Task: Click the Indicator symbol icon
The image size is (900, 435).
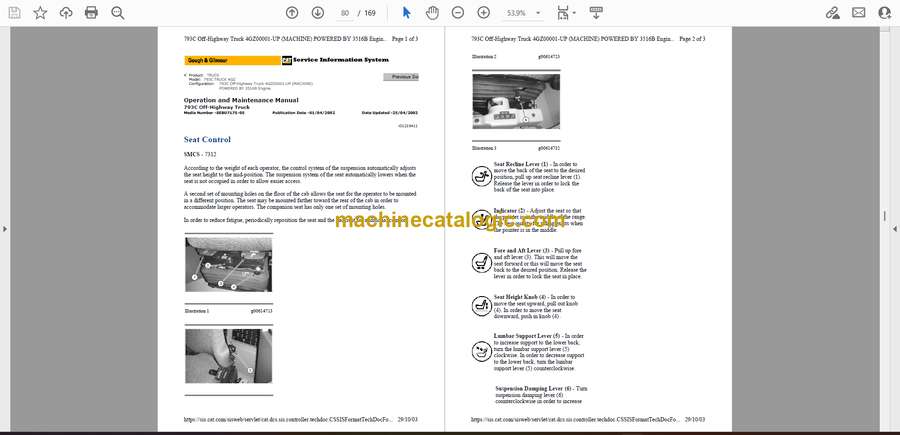Action: point(482,220)
